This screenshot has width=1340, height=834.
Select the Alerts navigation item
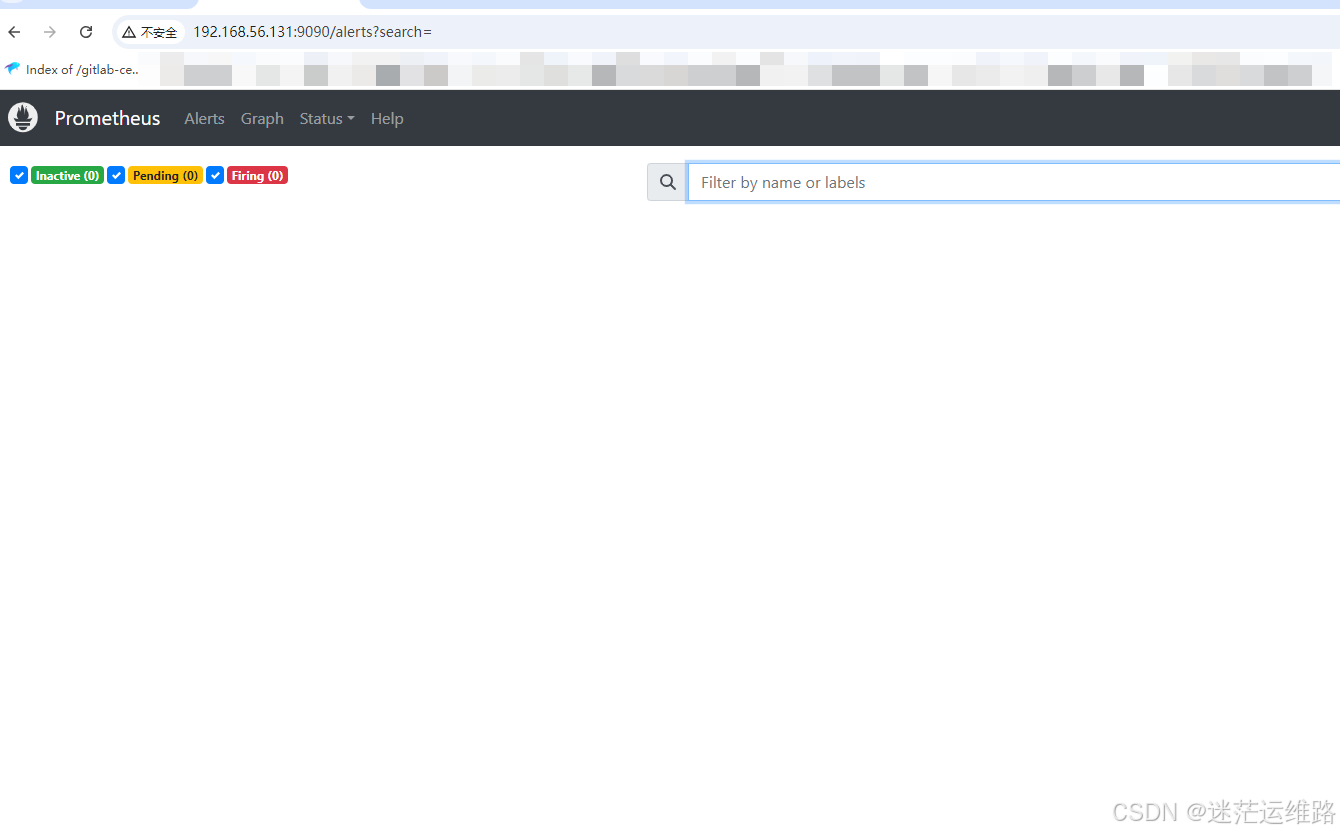[204, 118]
